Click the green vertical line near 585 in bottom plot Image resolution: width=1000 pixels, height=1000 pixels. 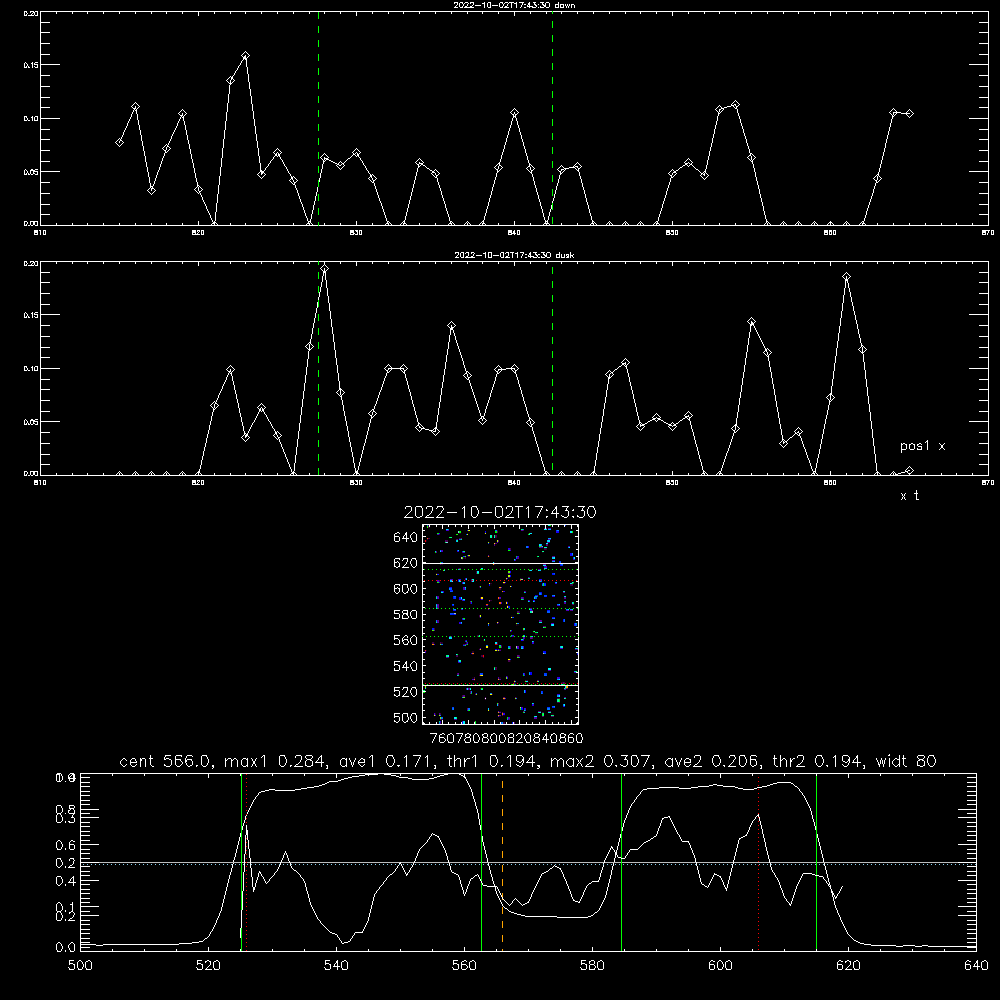click(621, 862)
